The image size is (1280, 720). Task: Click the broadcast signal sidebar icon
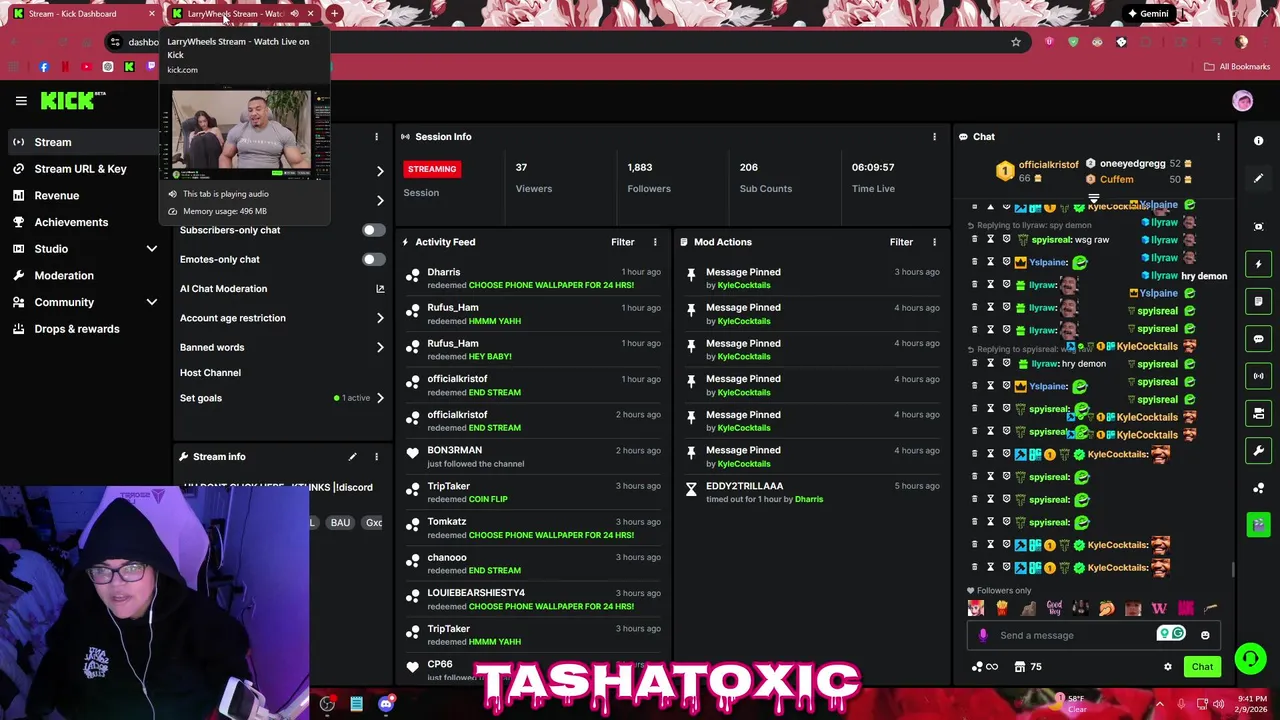click(x=1259, y=376)
